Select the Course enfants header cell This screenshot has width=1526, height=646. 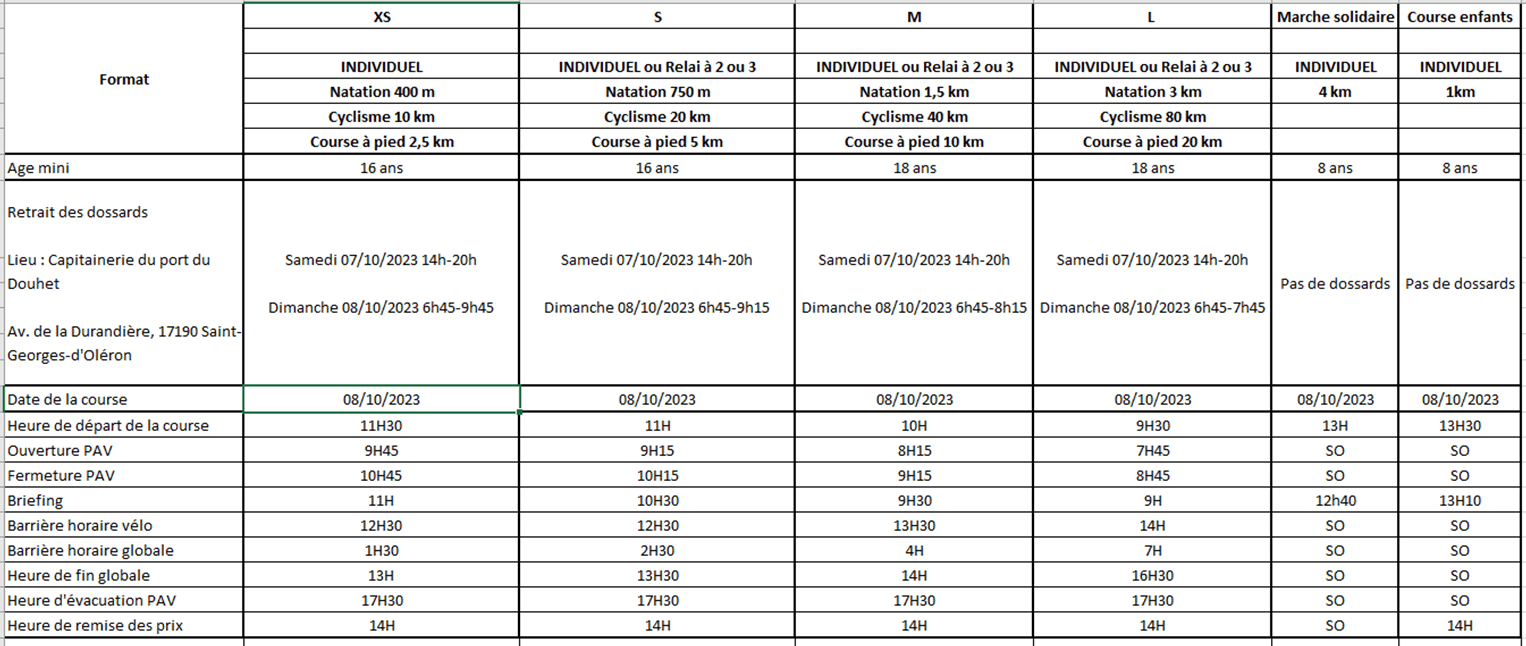pyautogui.click(x=1459, y=17)
